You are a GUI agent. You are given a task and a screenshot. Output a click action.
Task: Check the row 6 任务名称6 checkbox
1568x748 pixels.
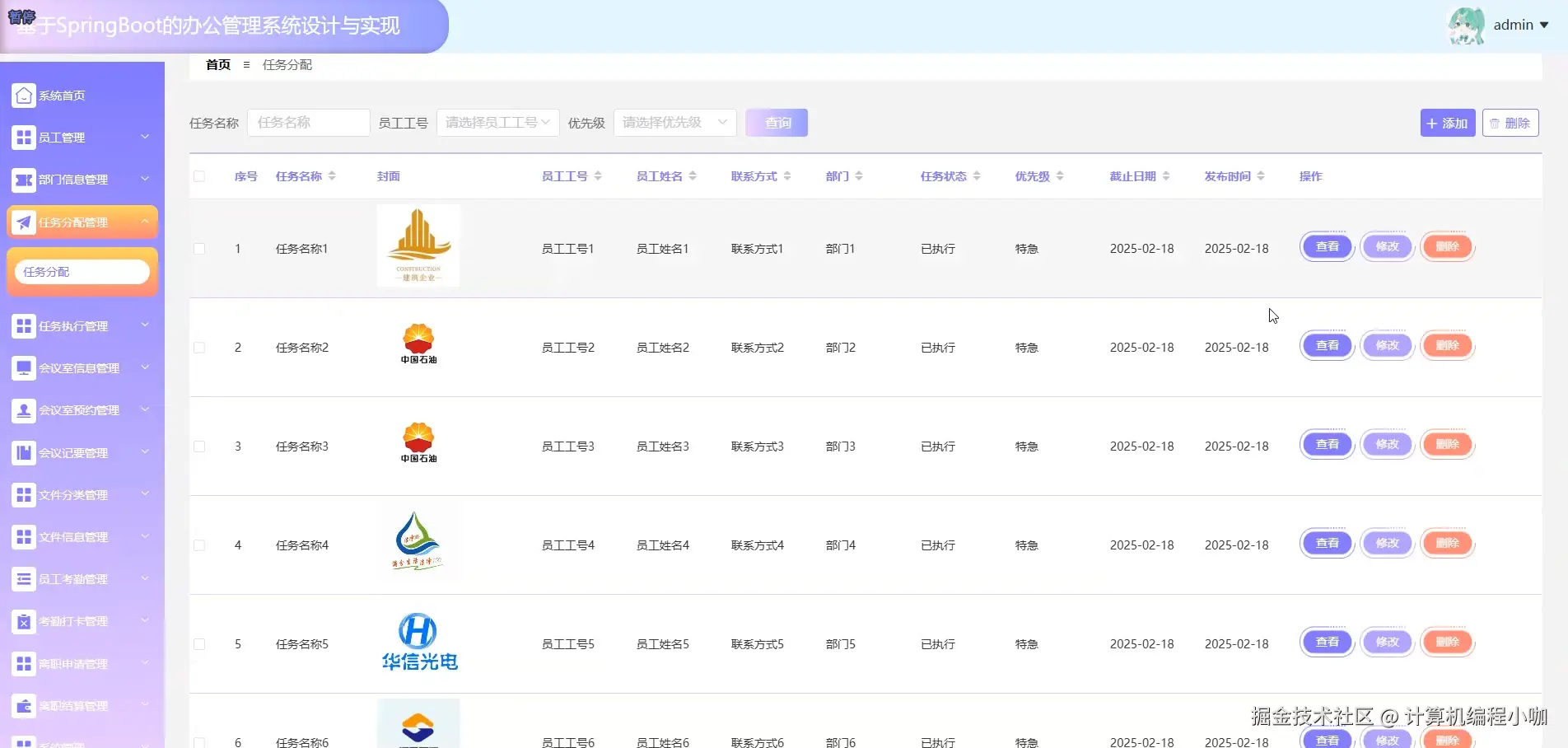[199, 742]
